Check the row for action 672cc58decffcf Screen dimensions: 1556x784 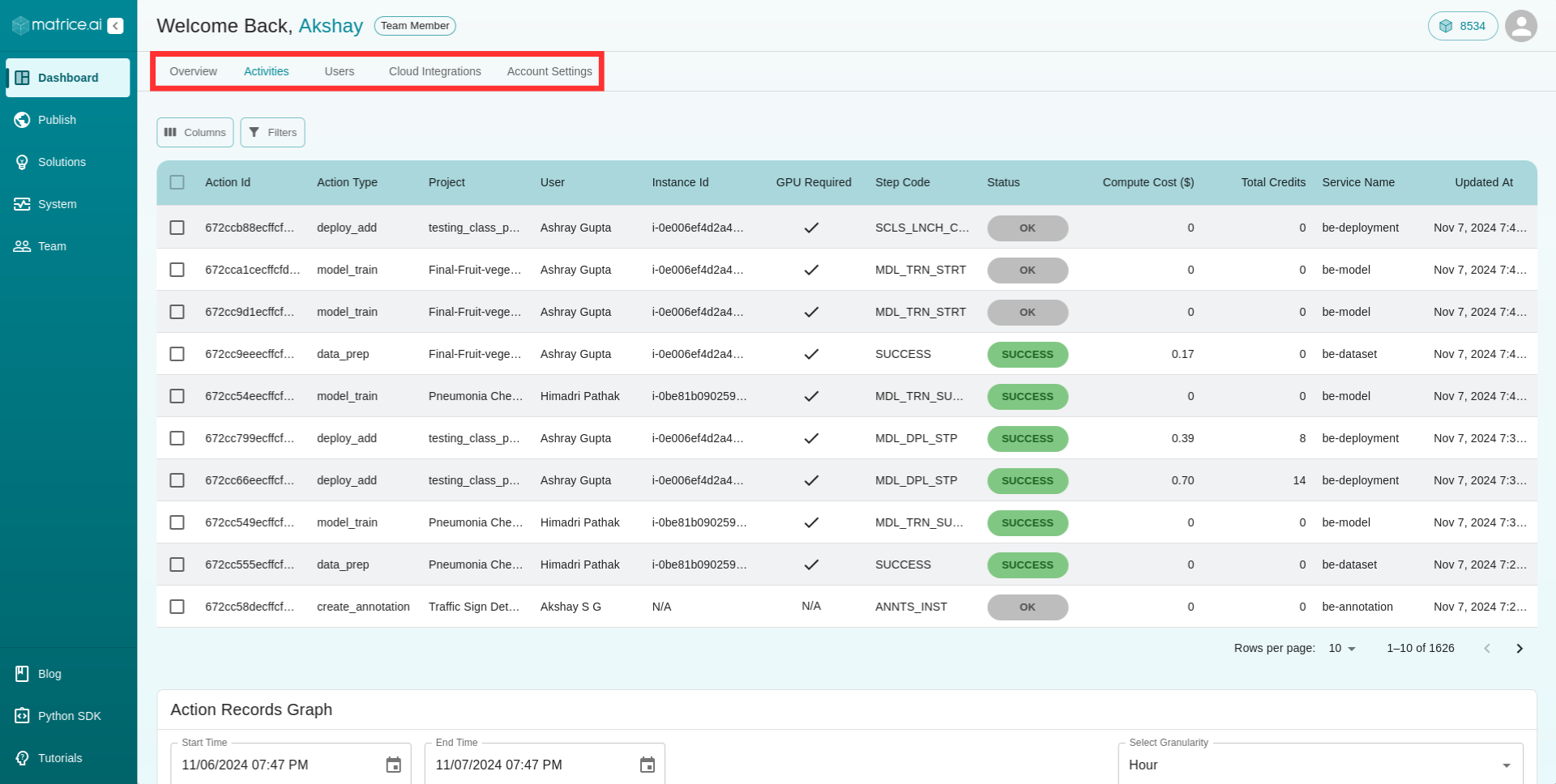tap(177, 607)
